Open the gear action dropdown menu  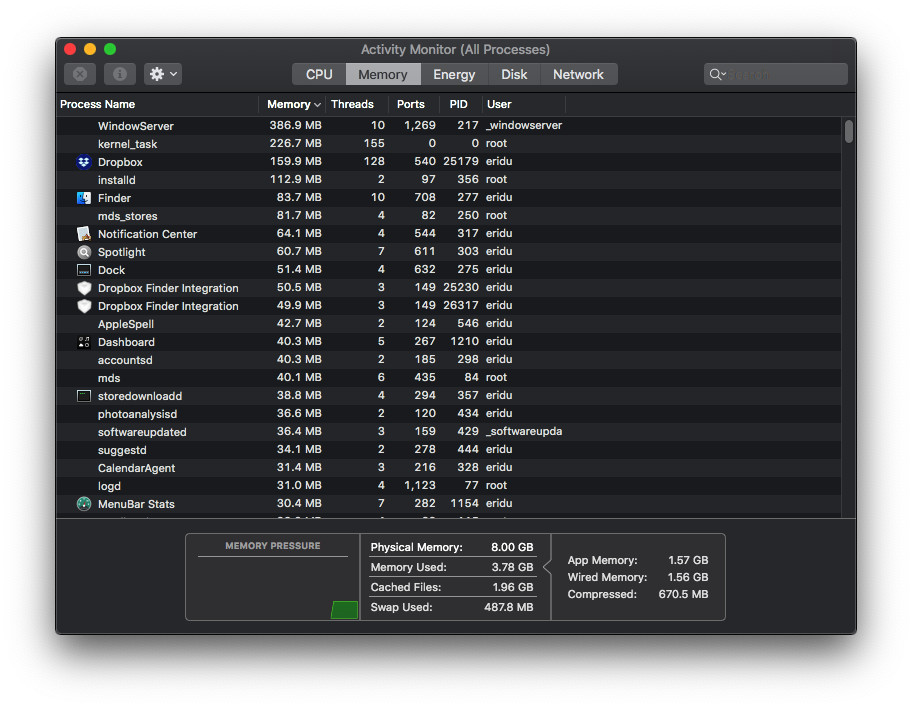163,74
